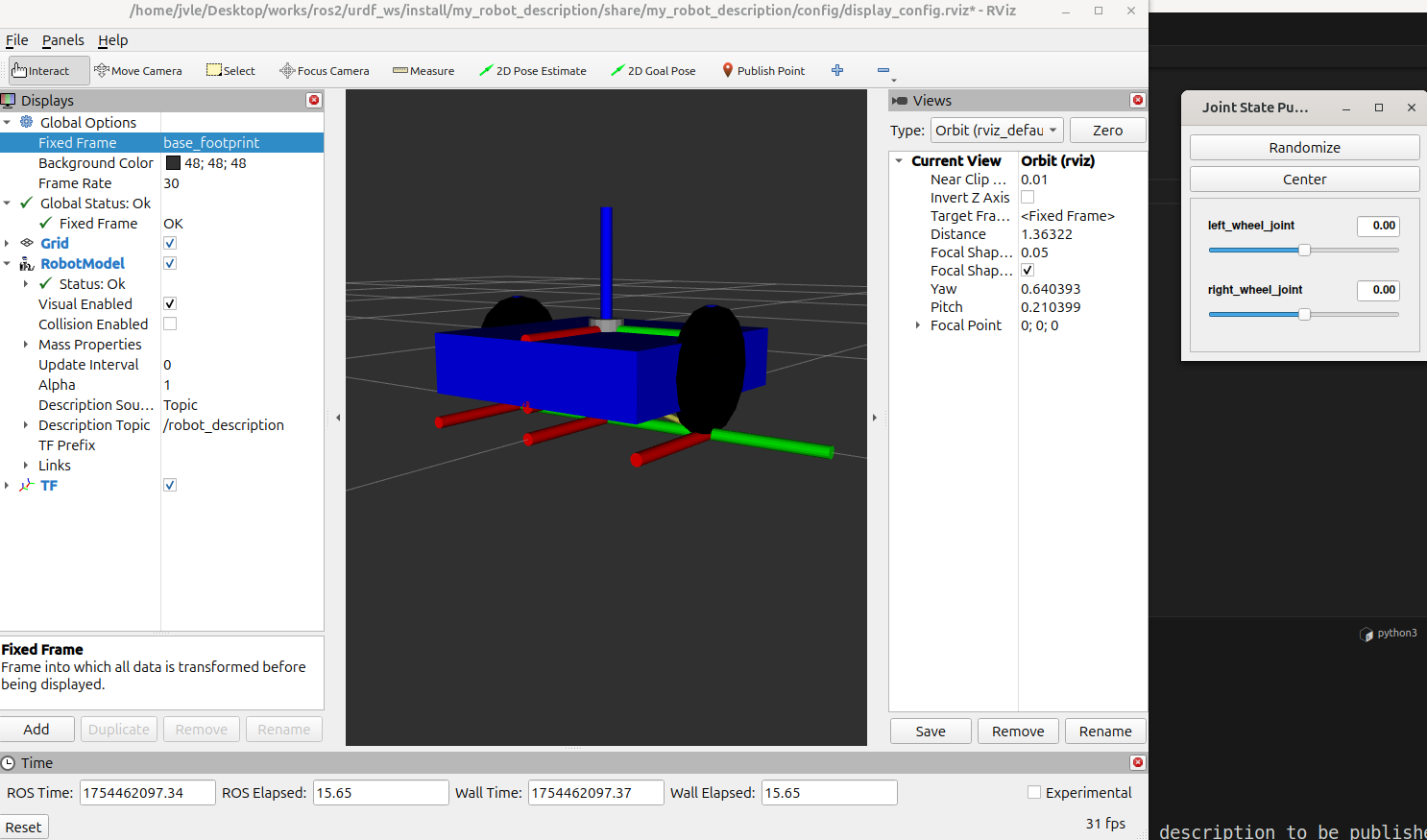
Task: Close the Displays panel
Action: pos(314,101)
